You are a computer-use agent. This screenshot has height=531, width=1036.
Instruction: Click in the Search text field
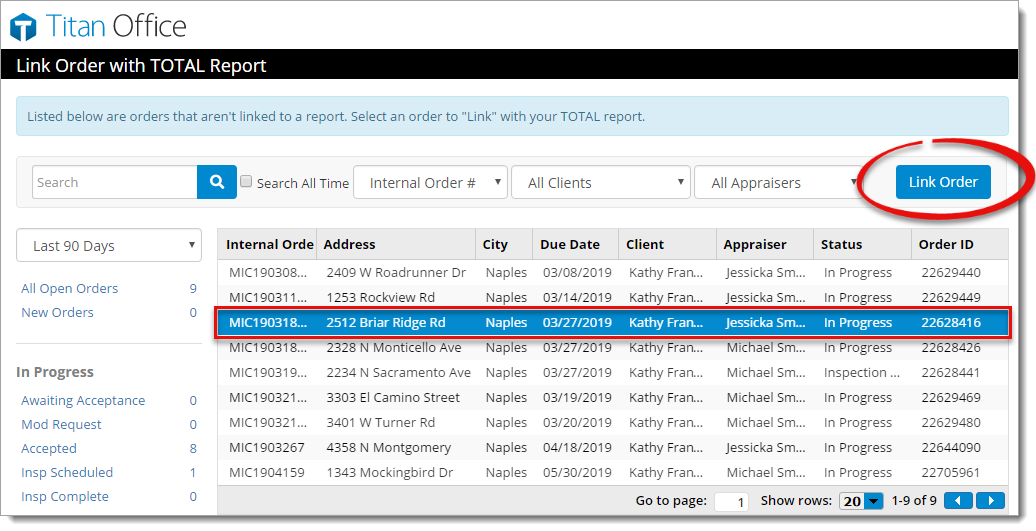pos(115,182)
